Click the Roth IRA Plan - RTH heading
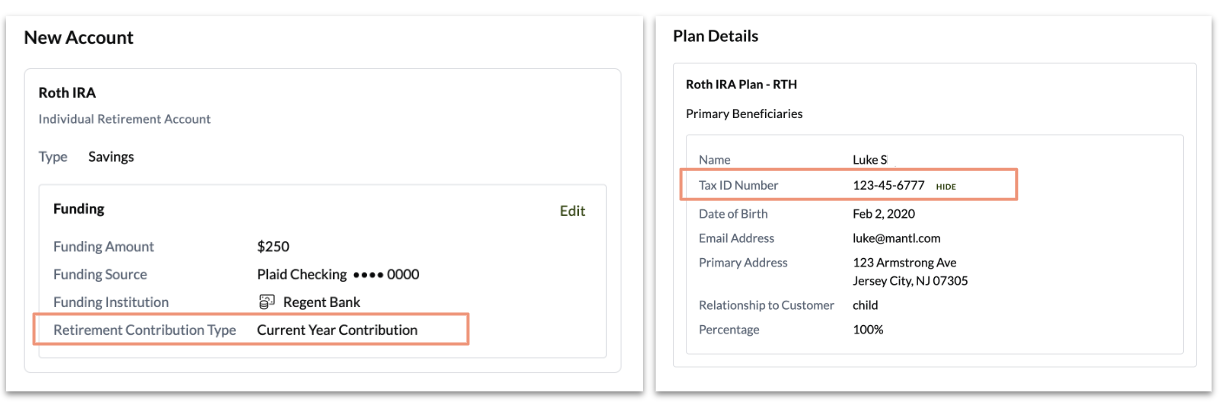This screenshot has width=1223, height=404. pyautogui.click(x=741, y=85)
